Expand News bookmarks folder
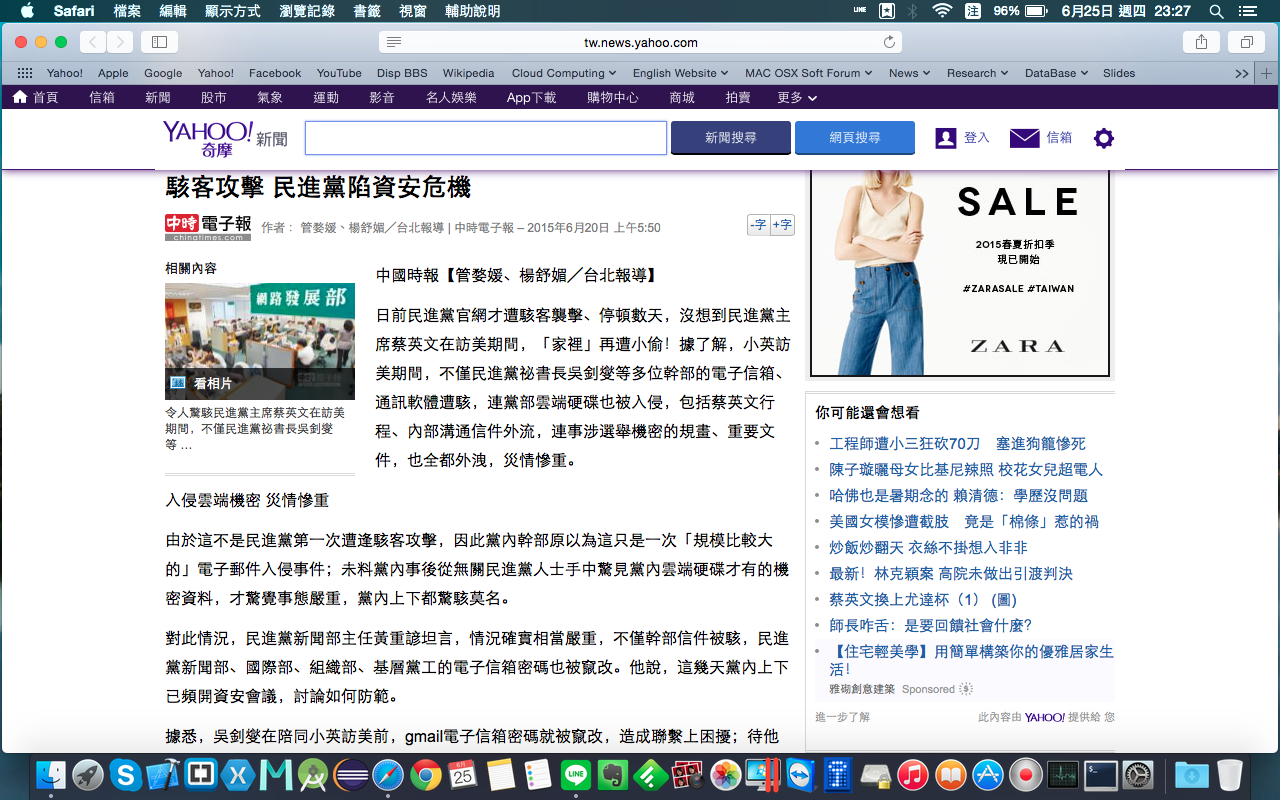The height and width of the screenshot is (800, 1280). coord(909,73)
